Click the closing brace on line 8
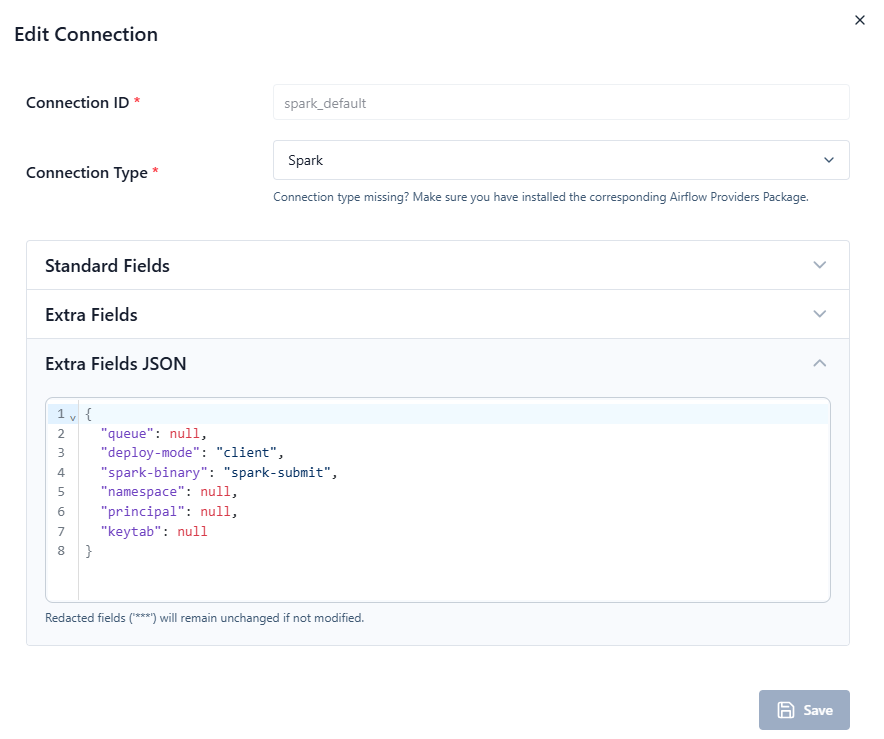This screenshot has width=884, height=739. coord(88,551)
